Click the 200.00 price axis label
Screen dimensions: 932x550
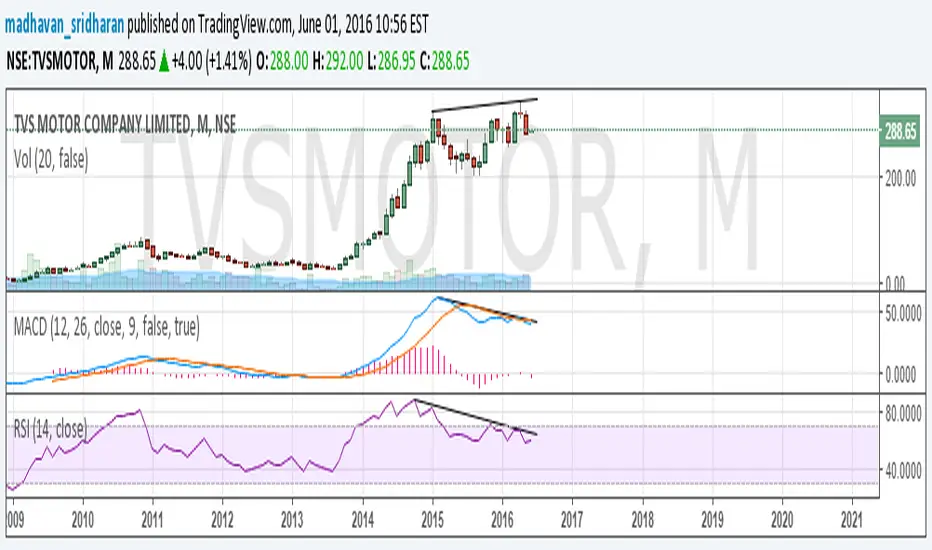[900, 178]
